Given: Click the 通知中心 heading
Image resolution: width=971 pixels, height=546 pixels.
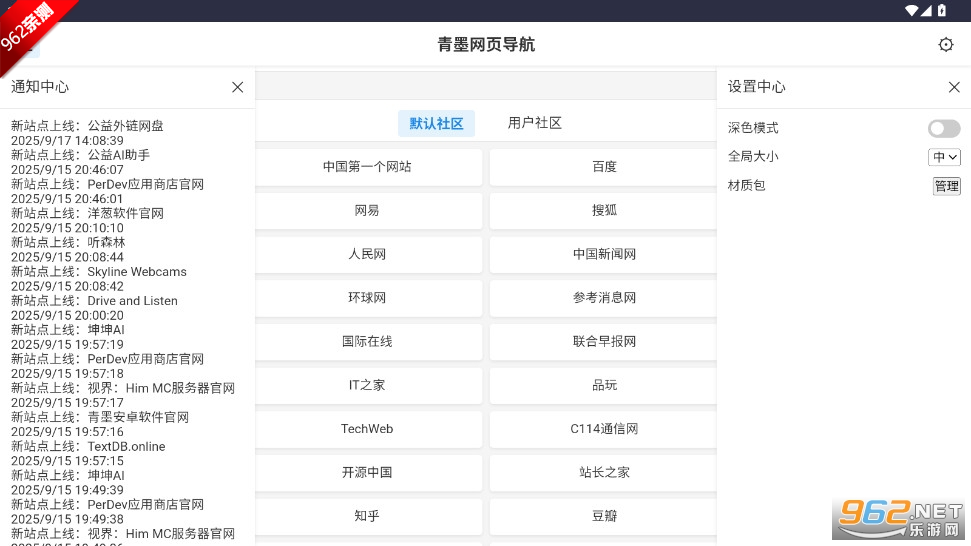Looking at the screenshot, I should (40, 87).
